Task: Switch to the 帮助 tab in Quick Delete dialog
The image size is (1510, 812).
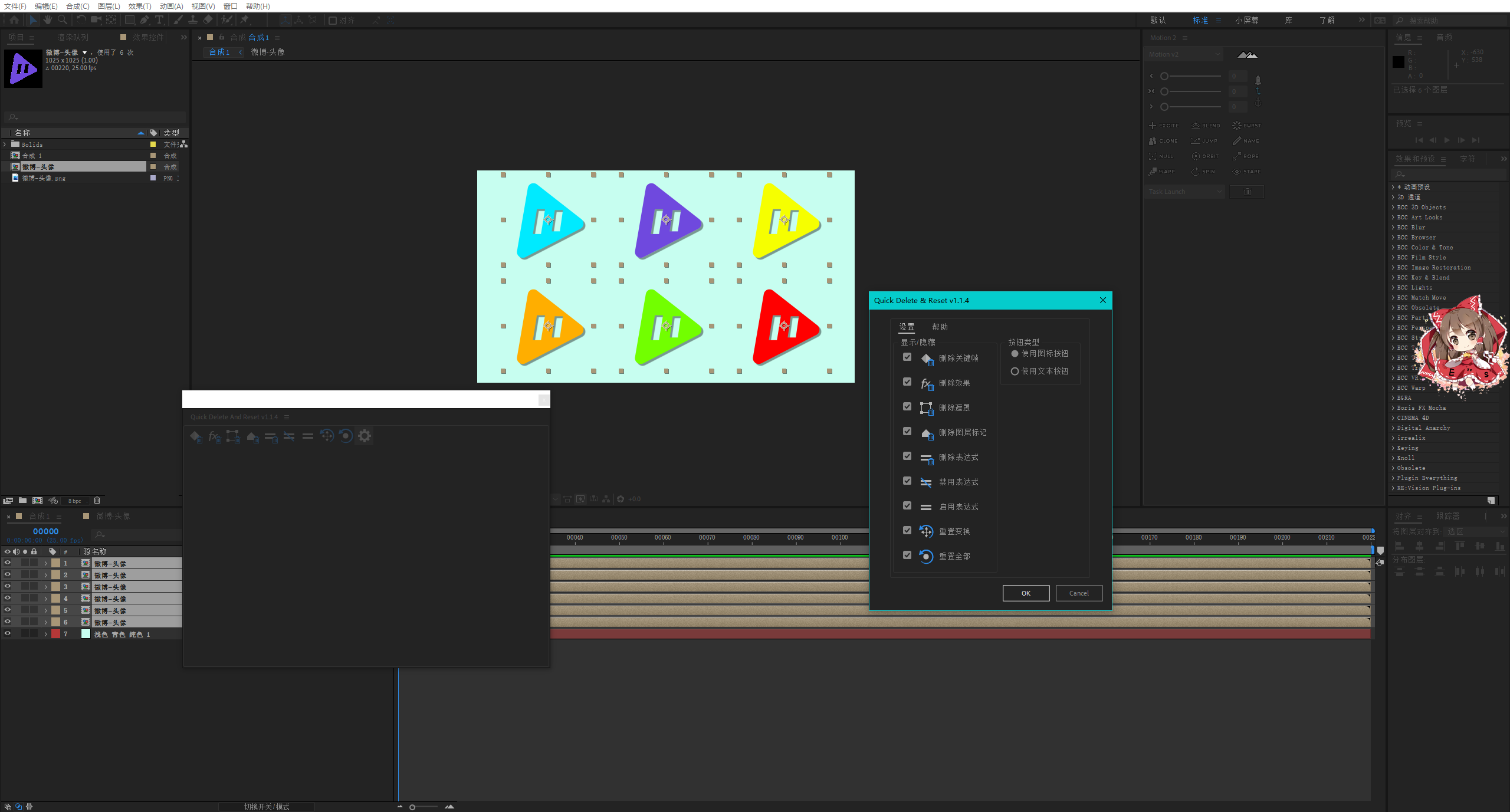Action: pyautogui.click(x=940, y=327)
